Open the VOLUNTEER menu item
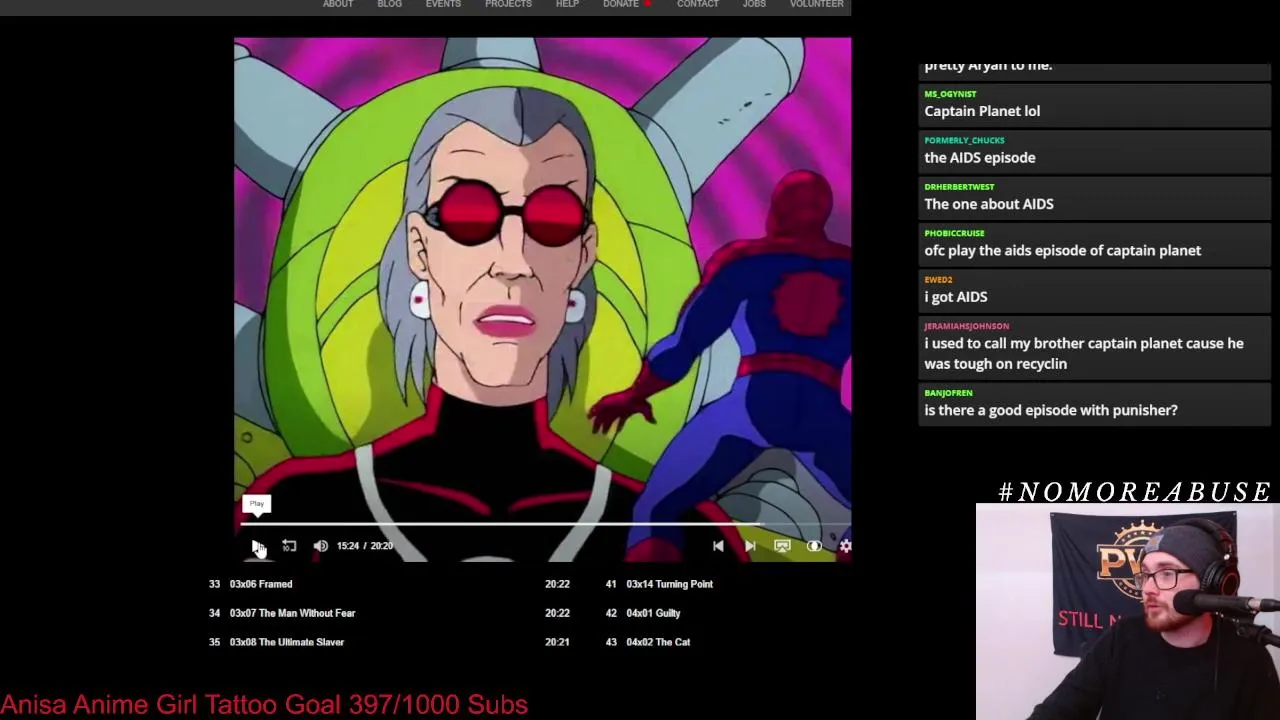The image size is (1280, 720). [817, 4]
